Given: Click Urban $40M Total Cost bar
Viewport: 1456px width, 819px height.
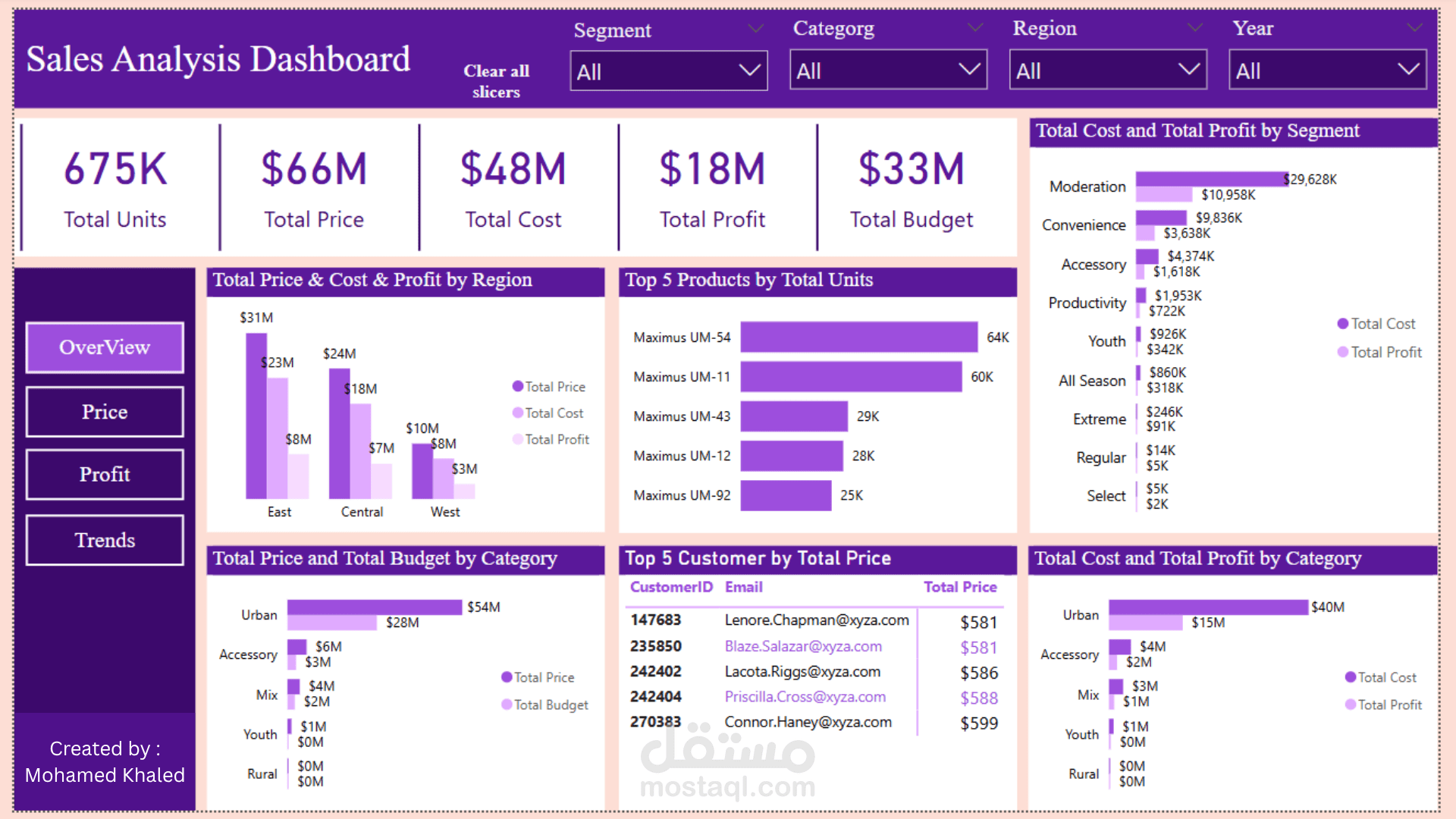Looking at the screenshot, I should 1209,607.
